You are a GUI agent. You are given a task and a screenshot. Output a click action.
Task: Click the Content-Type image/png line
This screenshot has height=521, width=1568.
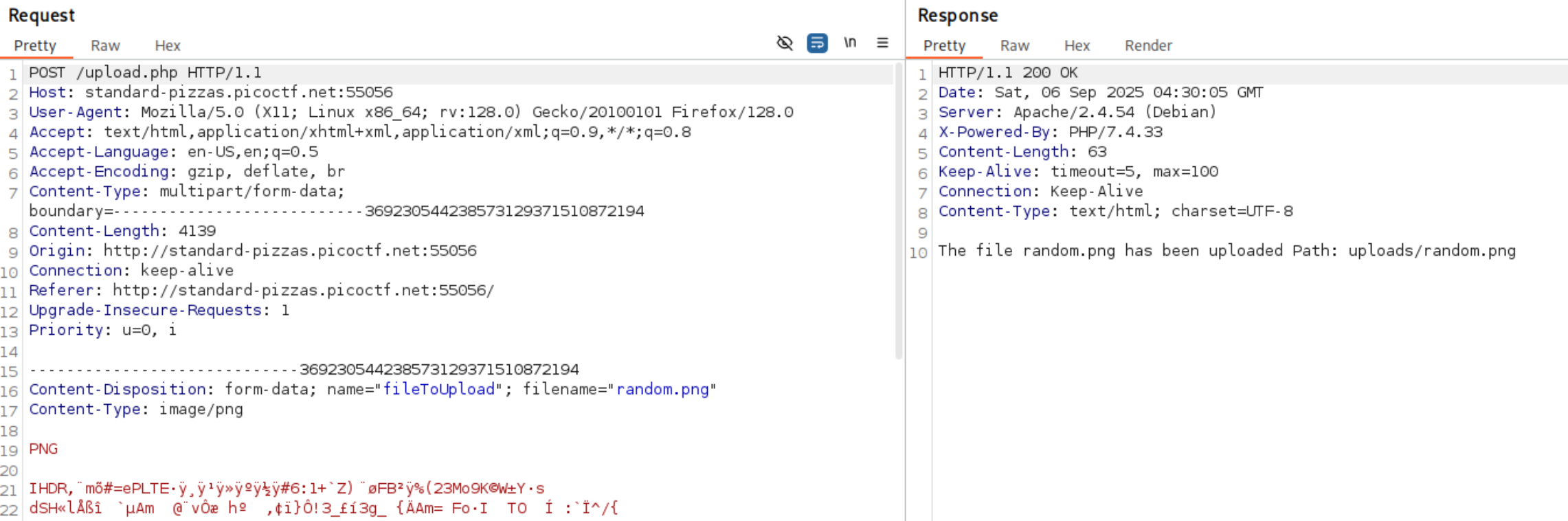(136, 409)
